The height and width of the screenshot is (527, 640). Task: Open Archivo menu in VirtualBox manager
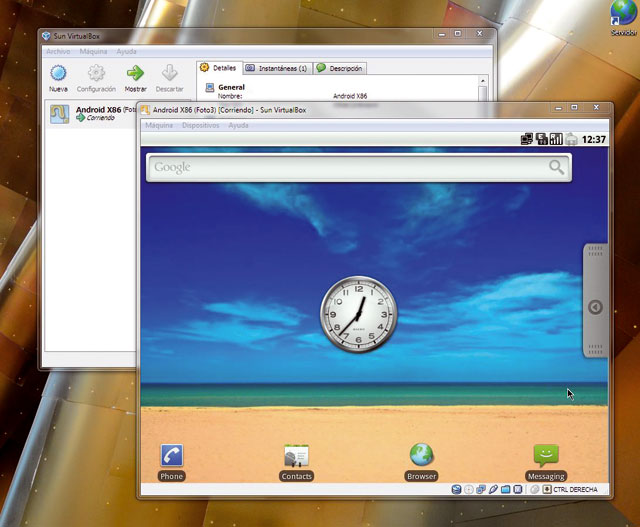58,51
